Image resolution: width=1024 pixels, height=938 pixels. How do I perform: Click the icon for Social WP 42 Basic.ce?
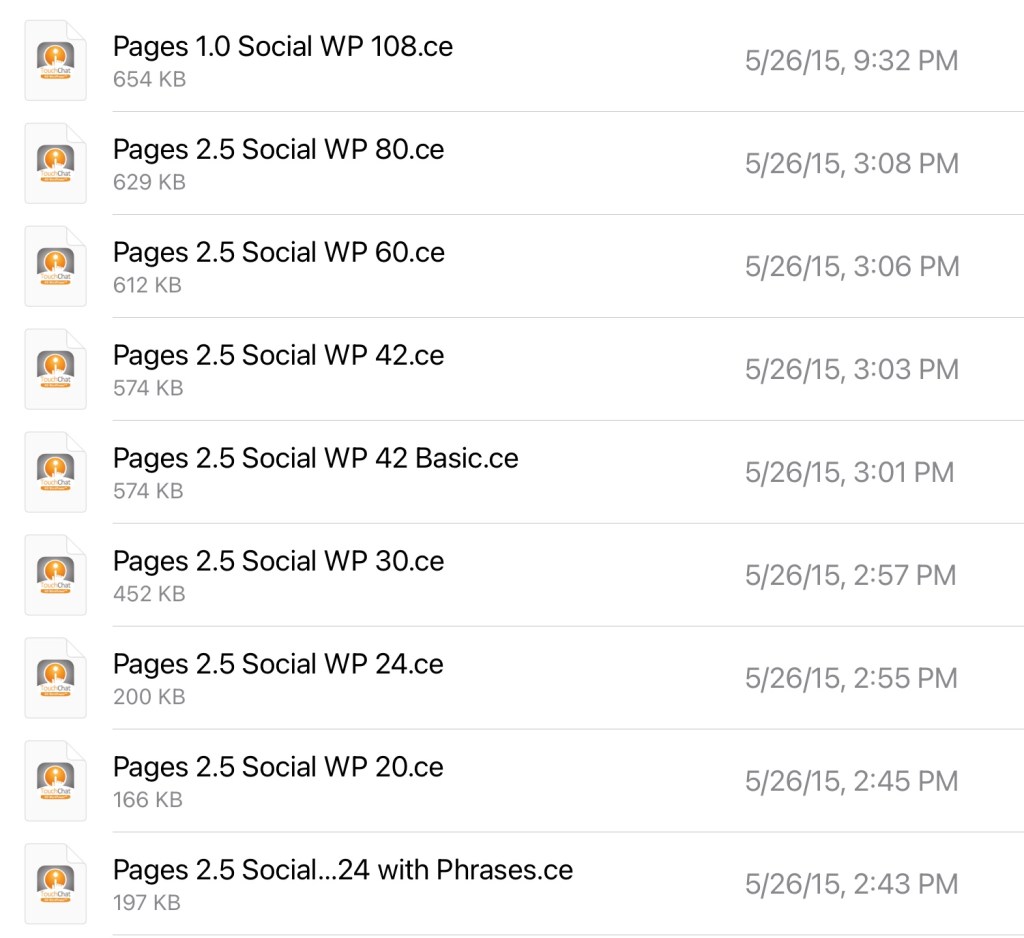55,473
